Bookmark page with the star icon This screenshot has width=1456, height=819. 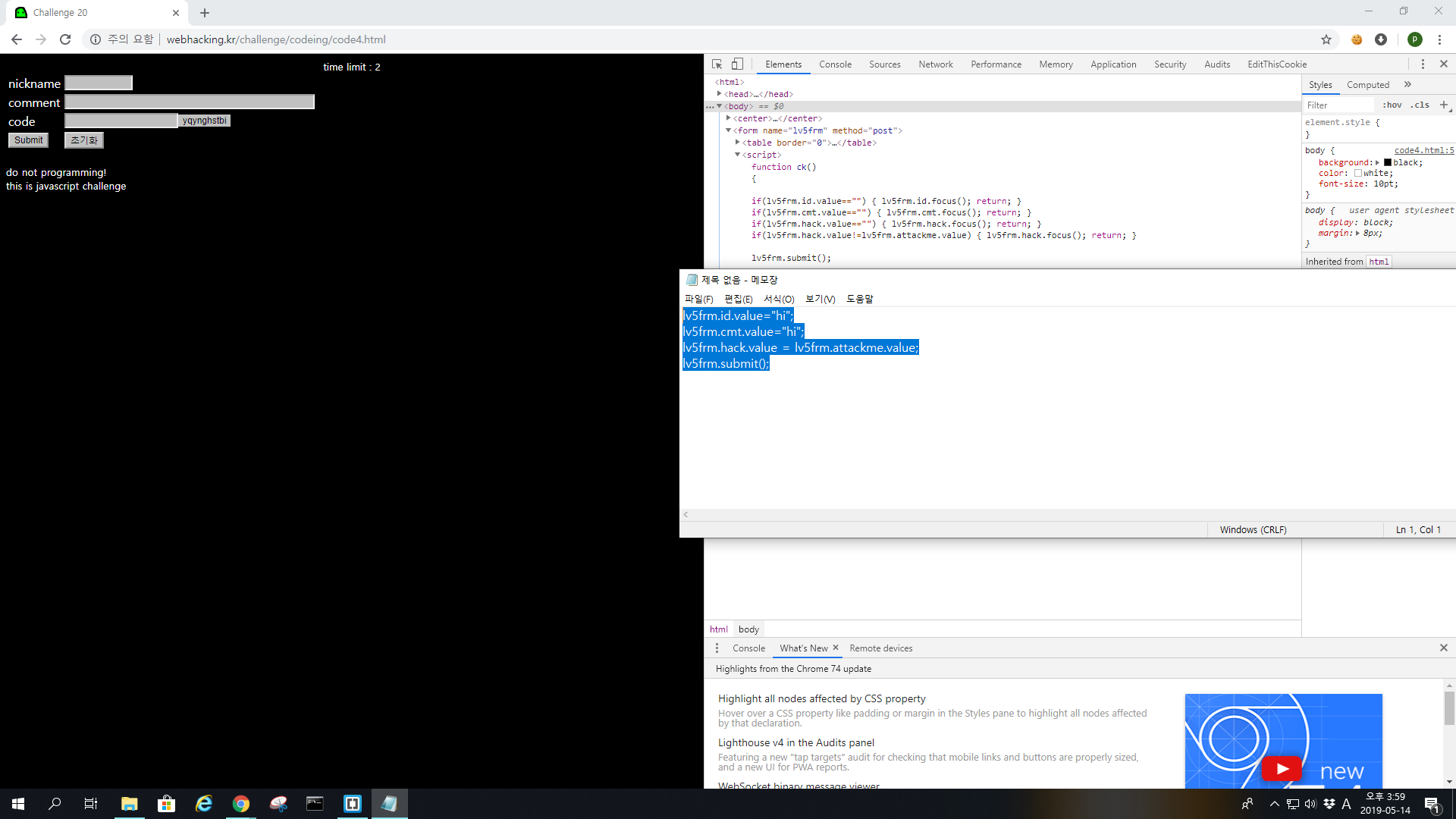point(1326,39)
